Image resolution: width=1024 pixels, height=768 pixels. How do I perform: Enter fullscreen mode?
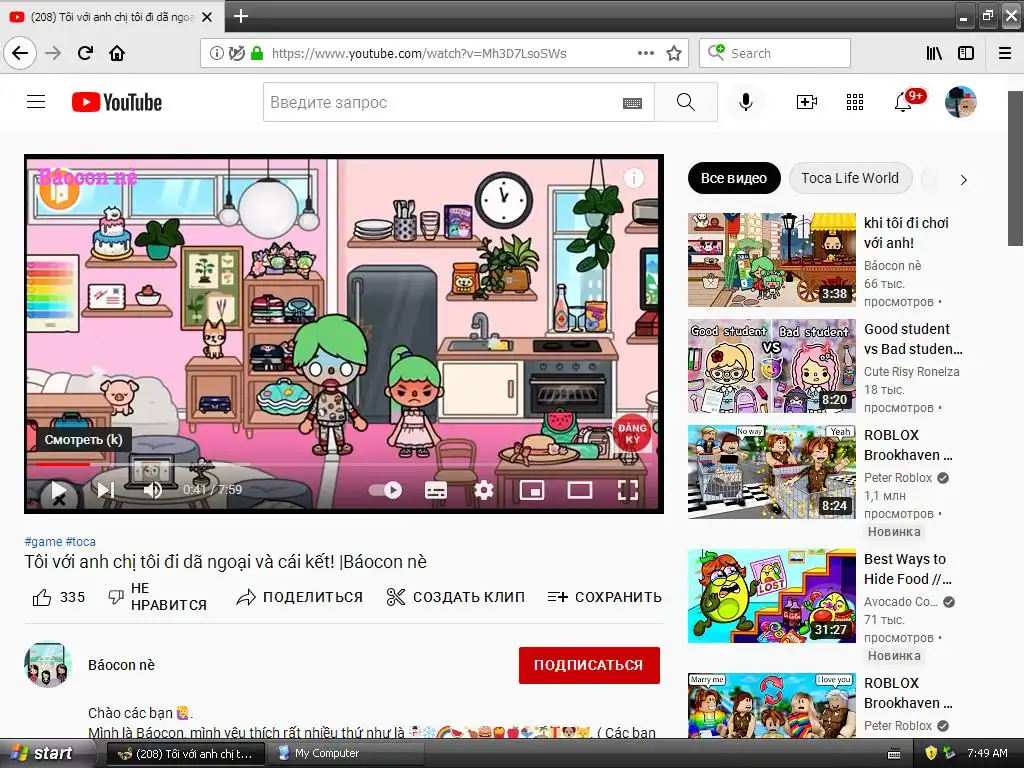point(628,490)
